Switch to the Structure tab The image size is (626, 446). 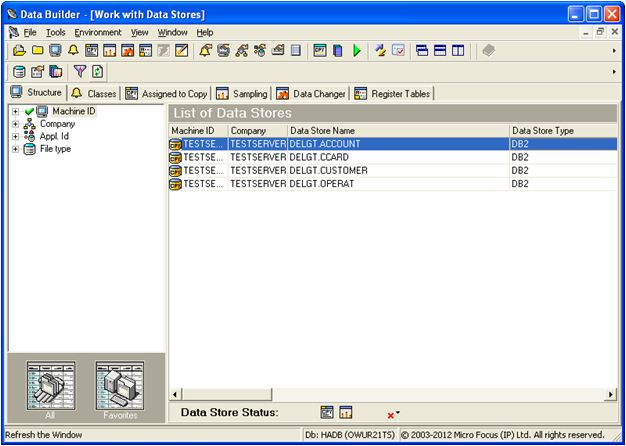pyautogui.click(x=36, y=93)
